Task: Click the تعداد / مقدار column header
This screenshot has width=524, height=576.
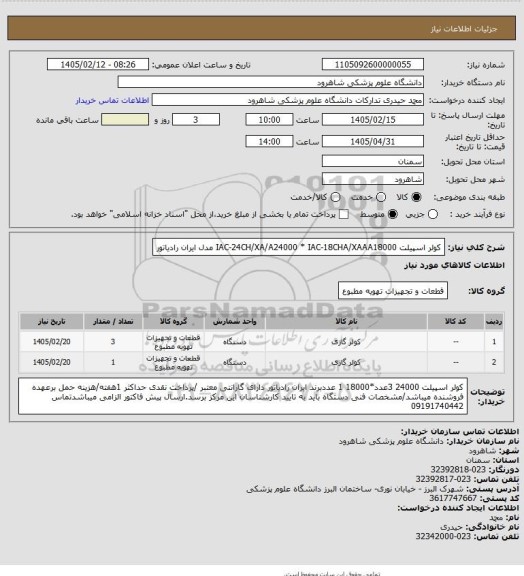Action: click(113, 321)
